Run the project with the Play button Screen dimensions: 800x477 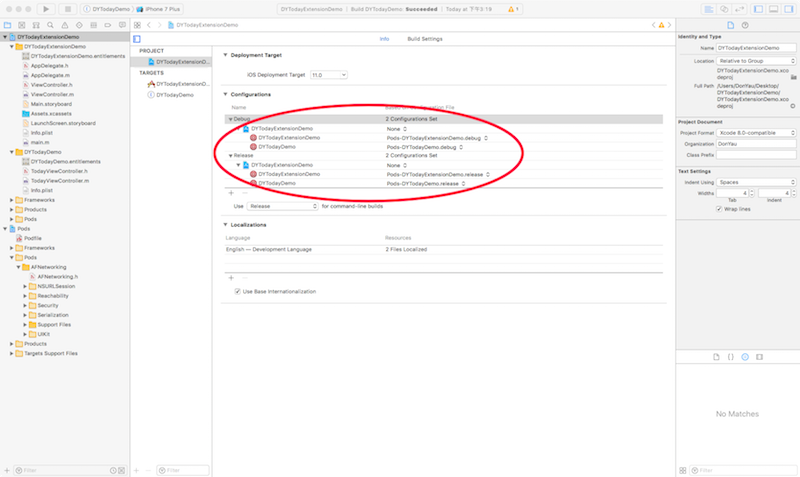46,9
